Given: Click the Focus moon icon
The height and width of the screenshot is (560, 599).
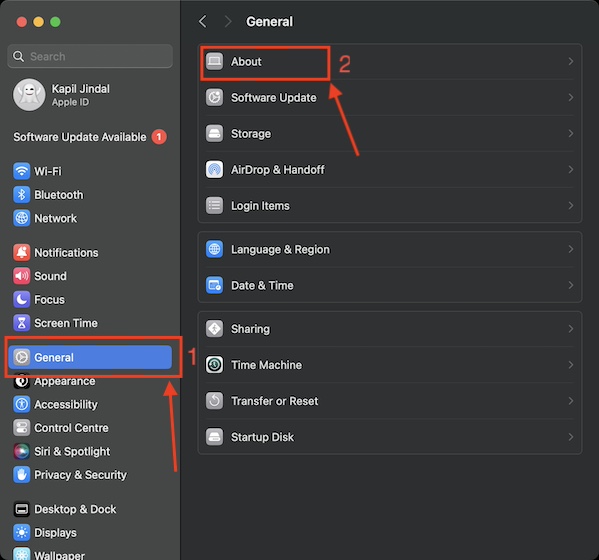Looking at the screenshot, I should click(21, 299).
